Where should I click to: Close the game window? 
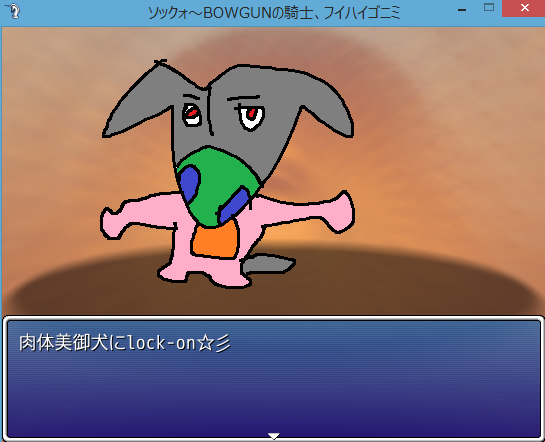pyautogui.click(x=524, y=8)
